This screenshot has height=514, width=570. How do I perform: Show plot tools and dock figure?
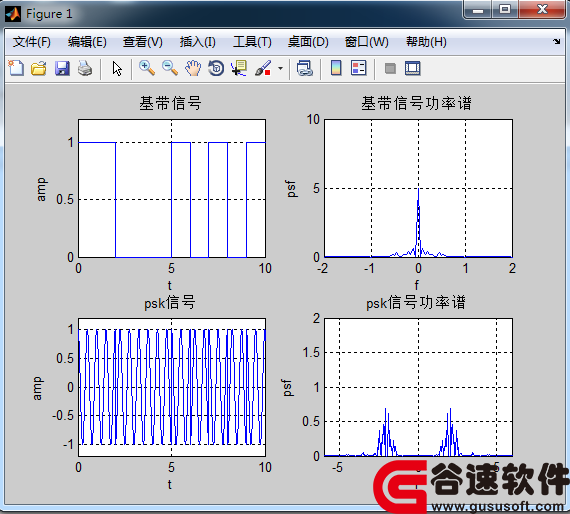point(413,68)
